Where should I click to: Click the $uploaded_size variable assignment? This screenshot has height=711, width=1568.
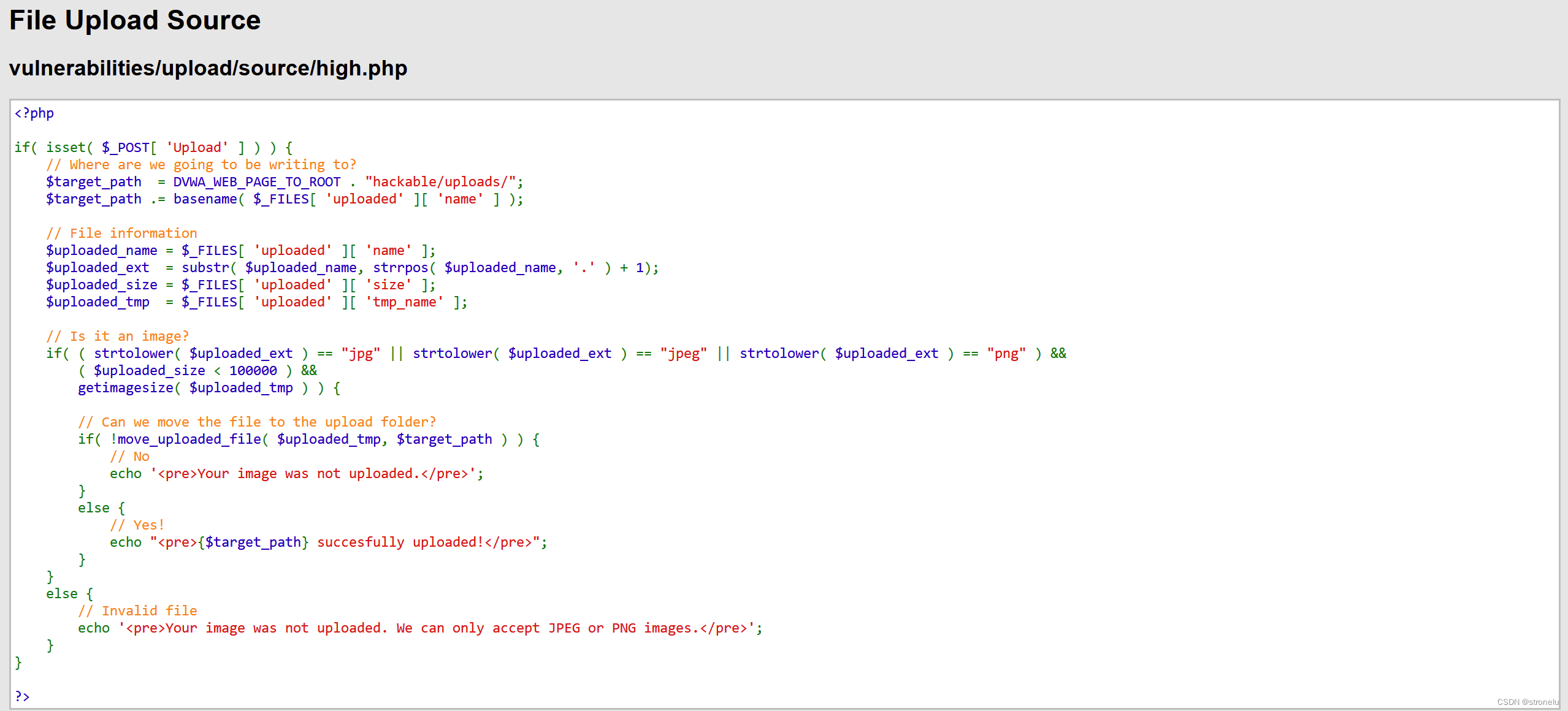pos(102,285)
